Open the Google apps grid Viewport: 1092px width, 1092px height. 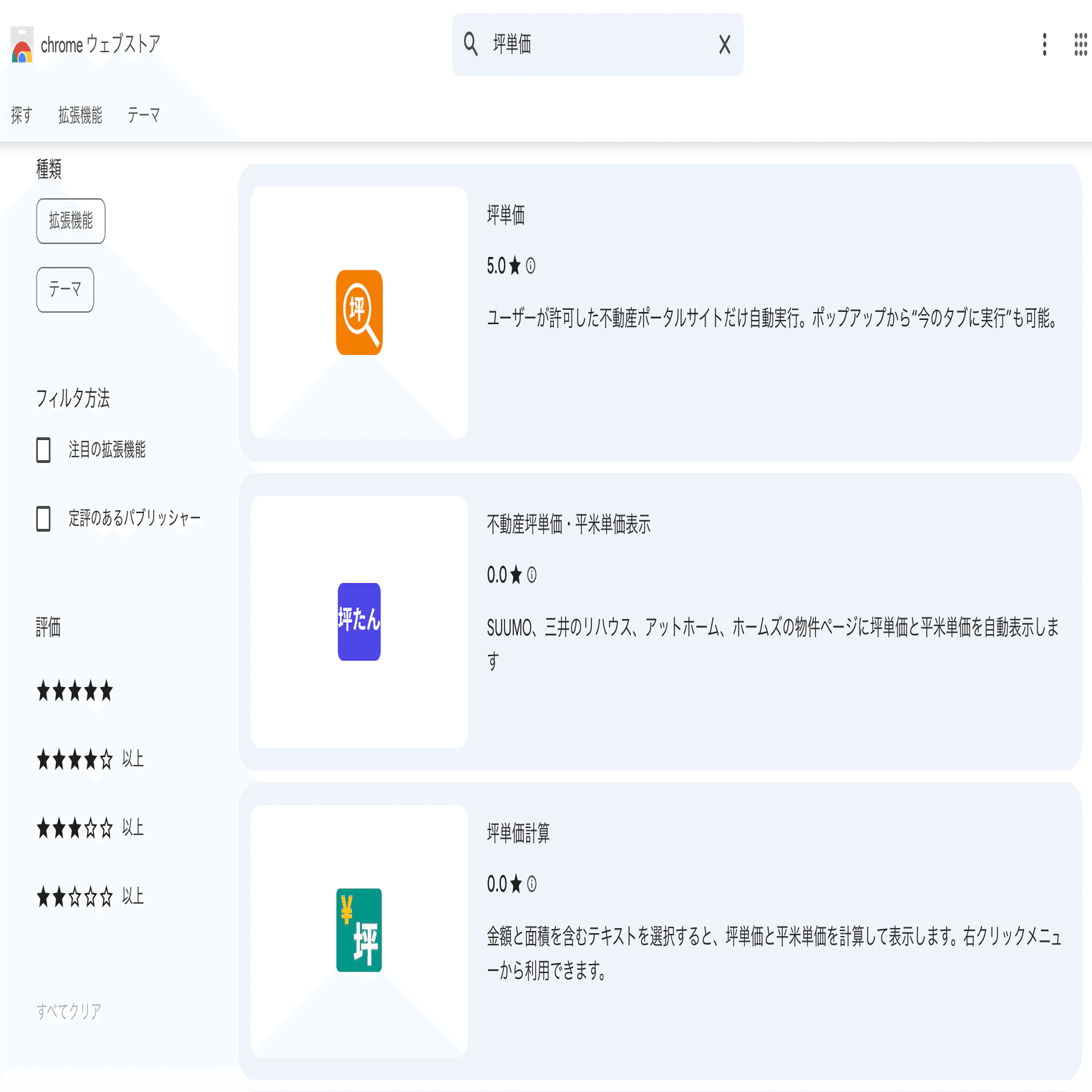coord(1080,44)
